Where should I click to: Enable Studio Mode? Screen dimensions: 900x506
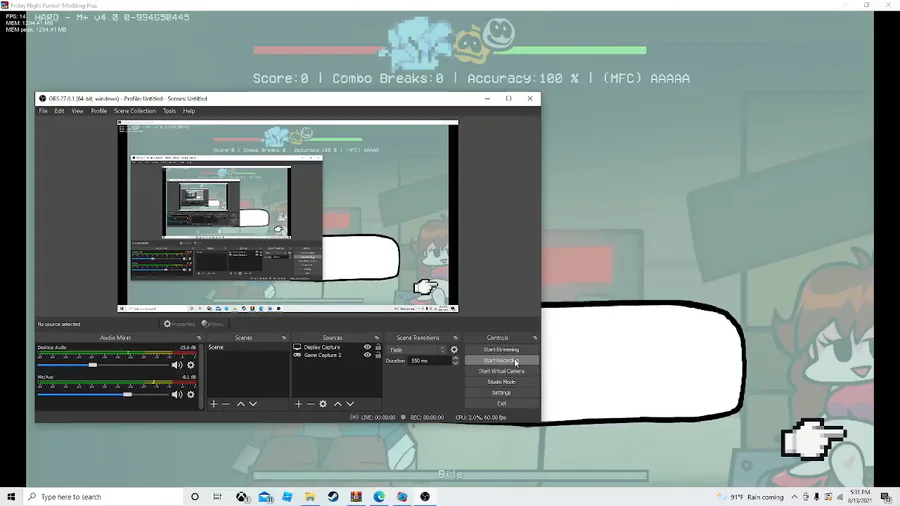coord(501,382)
